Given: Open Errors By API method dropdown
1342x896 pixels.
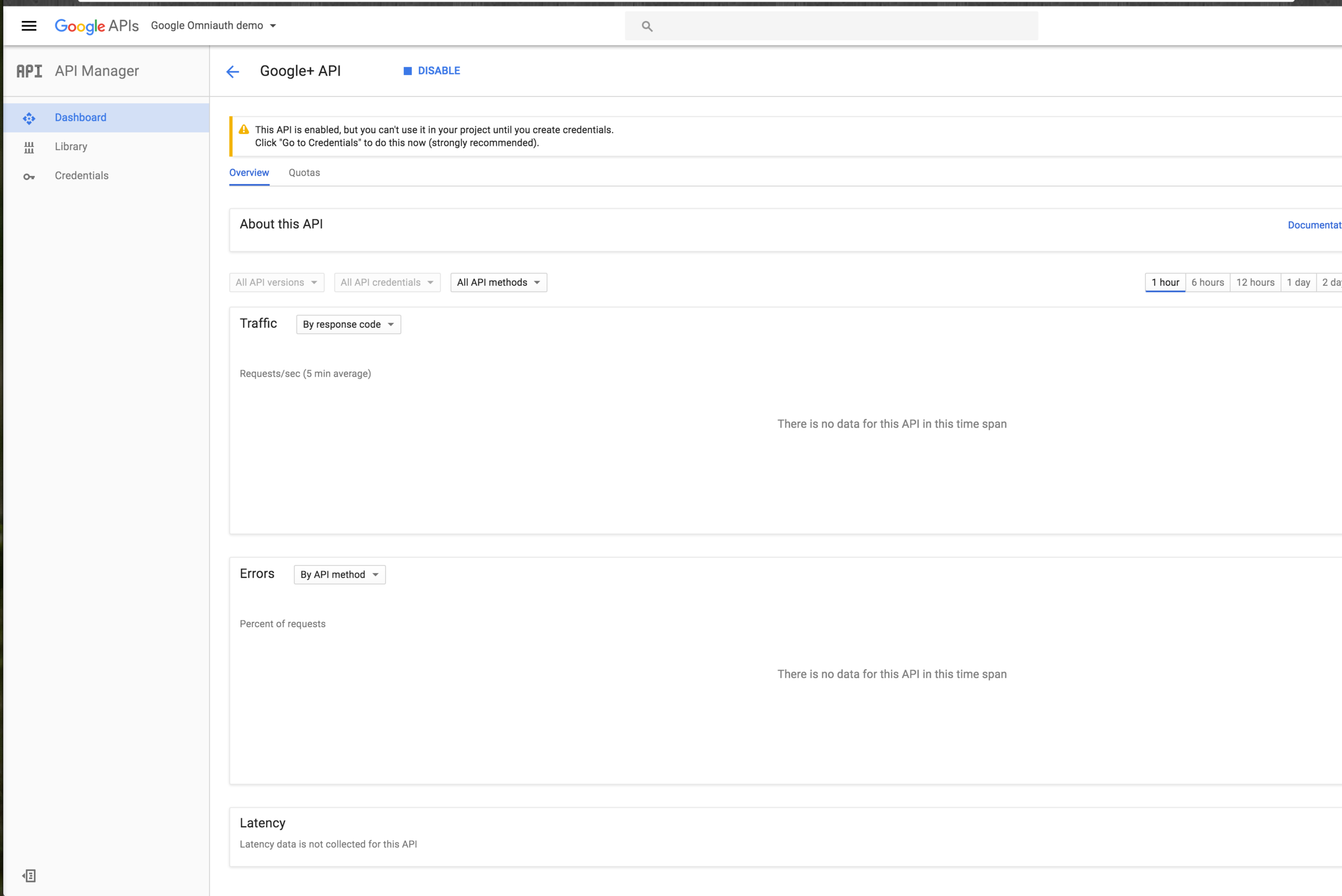Looking at the screenshot, I should 340,575.
